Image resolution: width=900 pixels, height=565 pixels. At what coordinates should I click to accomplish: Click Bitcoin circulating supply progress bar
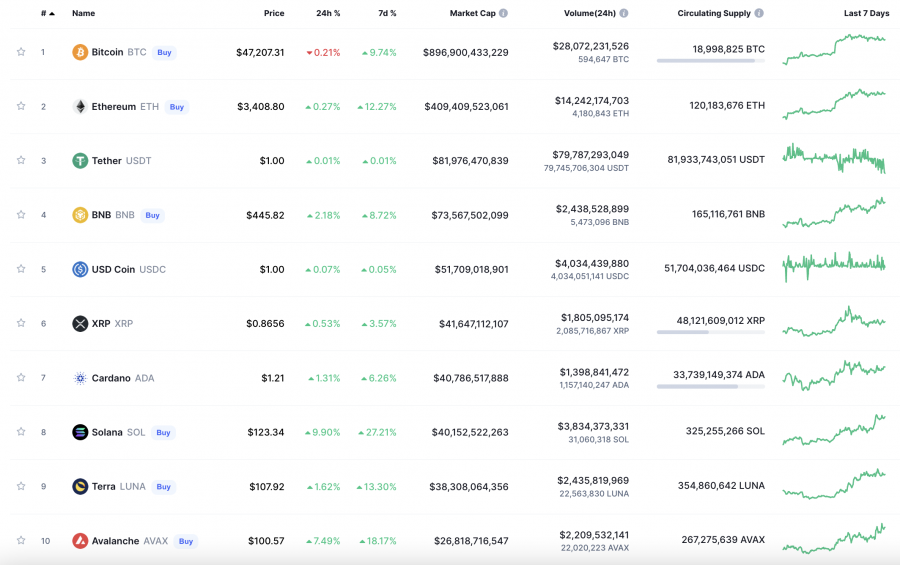point(711,61)
